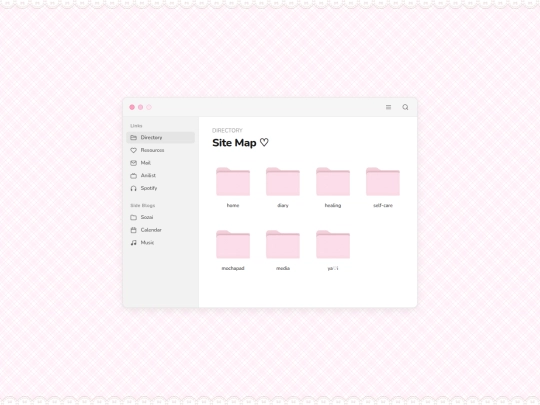Select Directory in the Links sidebar
Screen dimensions: 540x405
(x=160, y=137)
